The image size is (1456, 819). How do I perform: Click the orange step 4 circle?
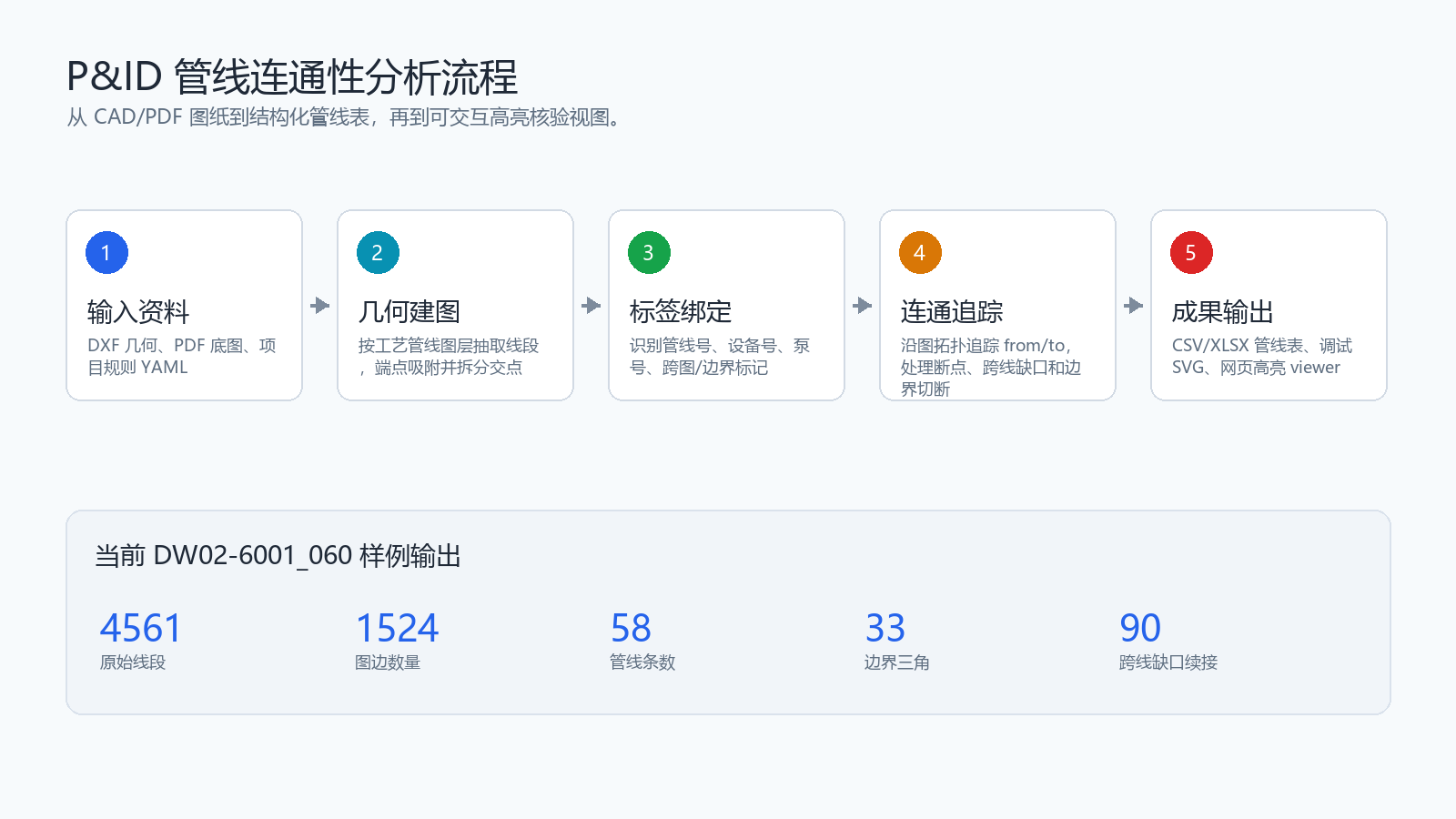[920, 253]
